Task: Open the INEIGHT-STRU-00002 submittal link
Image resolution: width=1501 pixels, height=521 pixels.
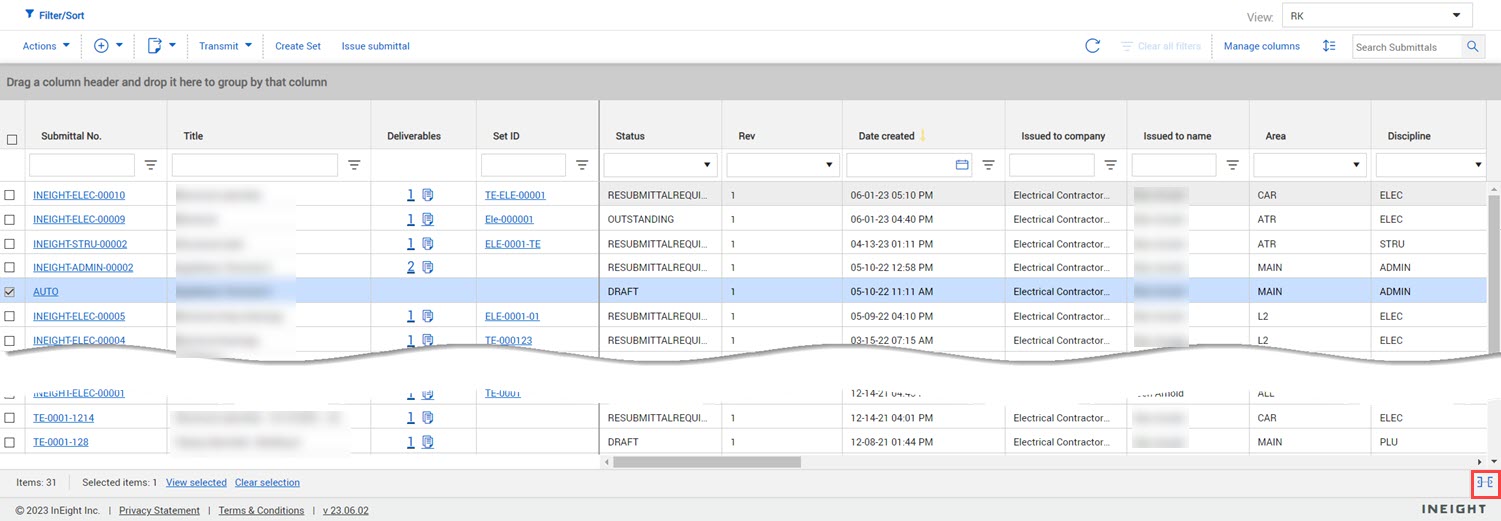Action: pos(80,244)
